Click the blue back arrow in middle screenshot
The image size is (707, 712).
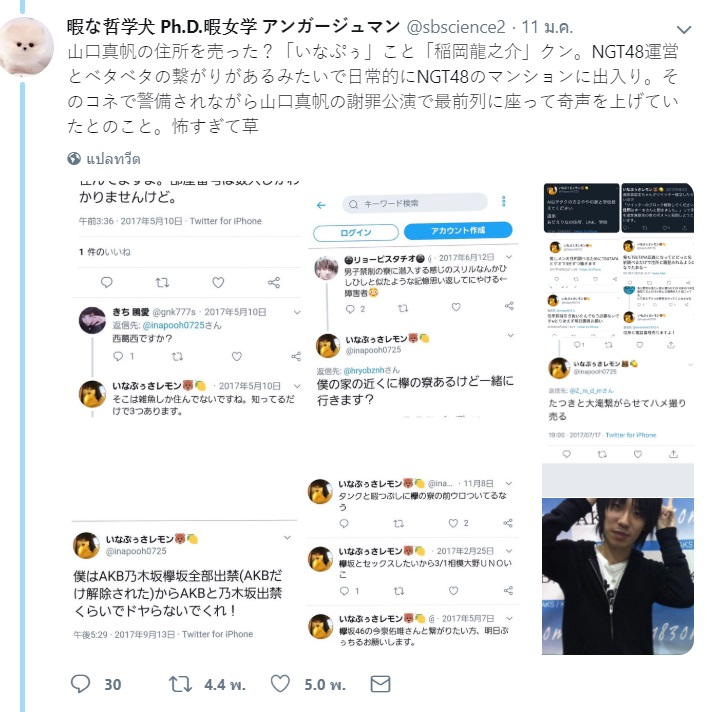pyautogui.click(x=321, y=205)
